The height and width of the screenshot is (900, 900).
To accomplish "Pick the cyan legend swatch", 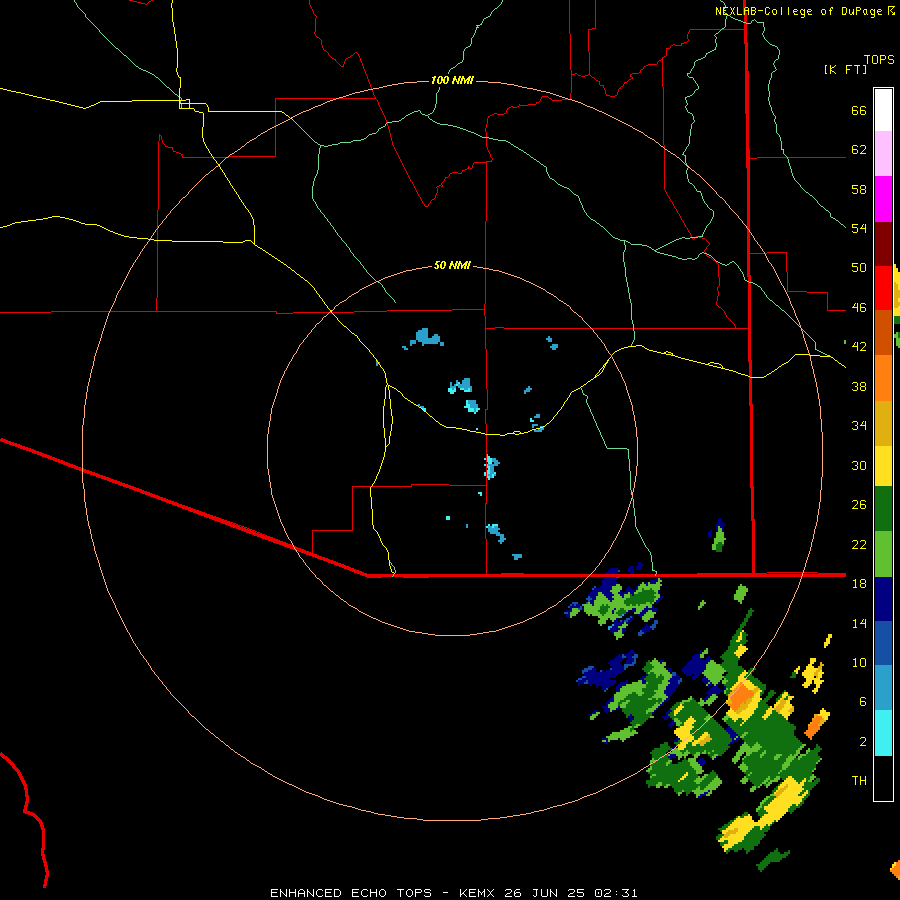I will point(883,733).
